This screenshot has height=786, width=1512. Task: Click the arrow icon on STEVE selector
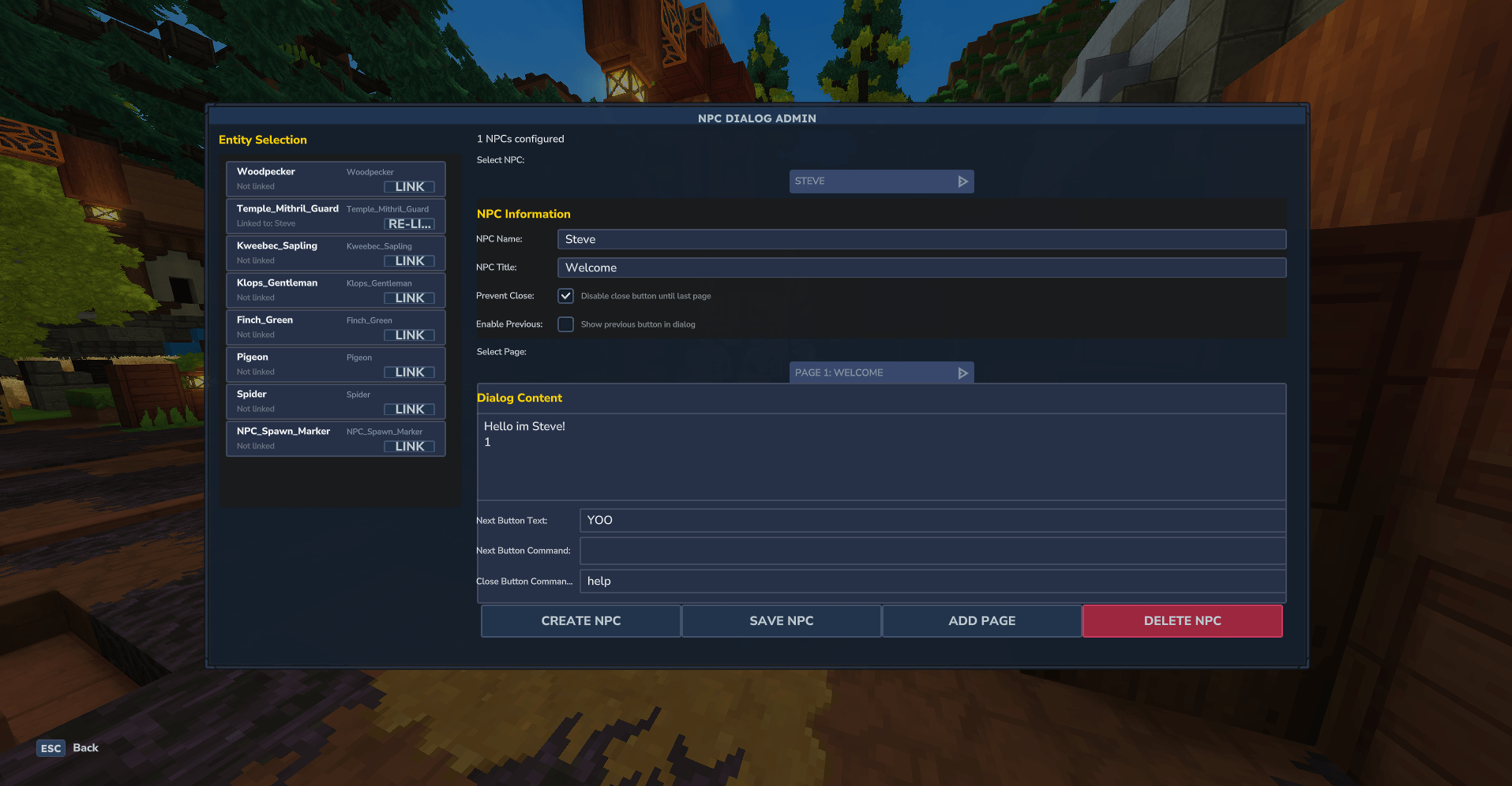[962, 182]
